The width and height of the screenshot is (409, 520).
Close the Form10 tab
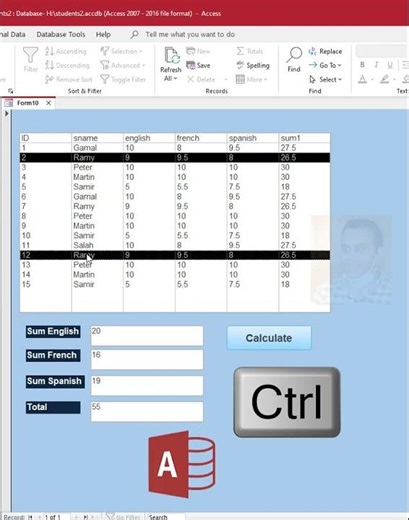[49, 103]
